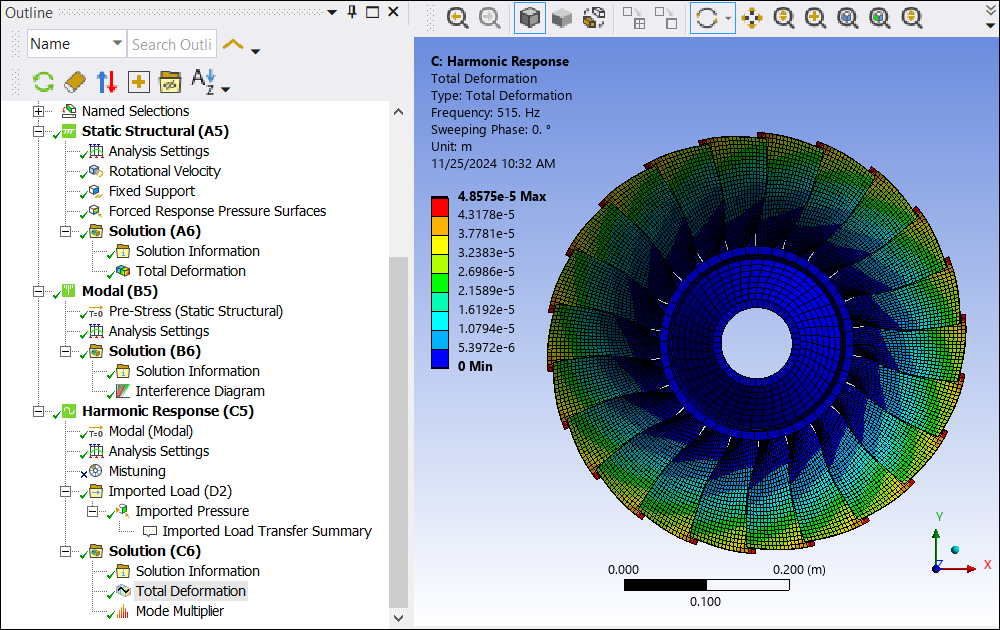1000x630 pixels.
Task: Select Total Deformation under Solution (C6)
Action: (190, 591)
